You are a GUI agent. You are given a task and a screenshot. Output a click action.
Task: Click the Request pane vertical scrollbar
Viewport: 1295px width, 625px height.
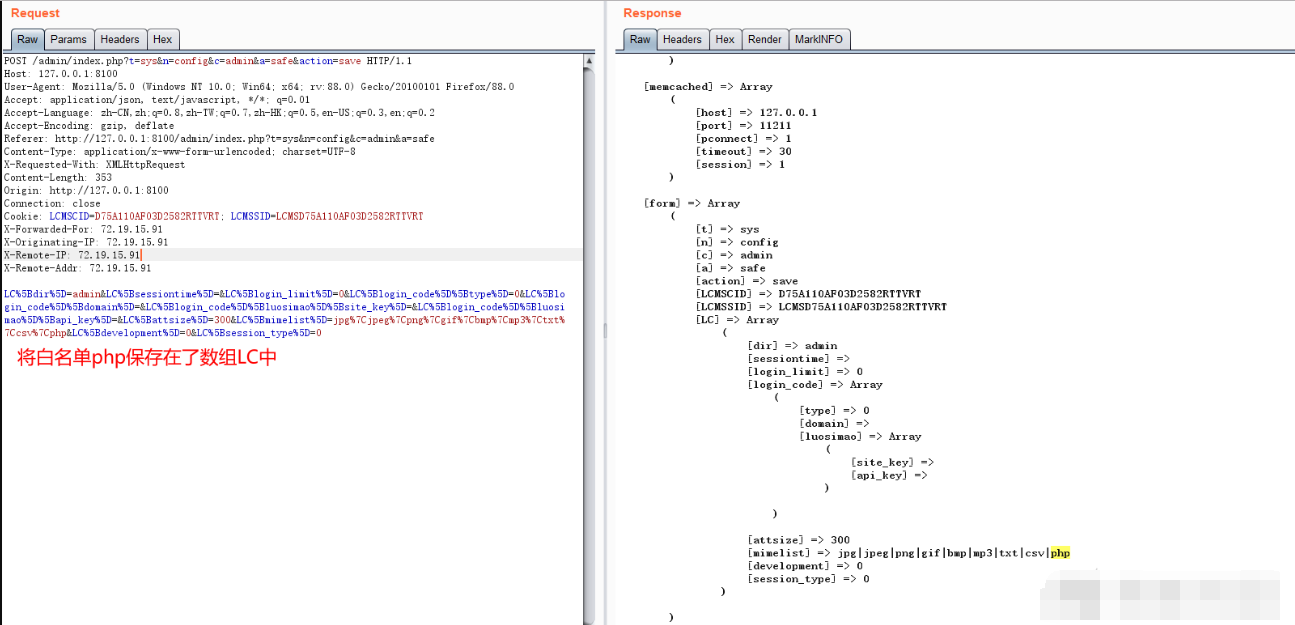(x=590, y=340)
